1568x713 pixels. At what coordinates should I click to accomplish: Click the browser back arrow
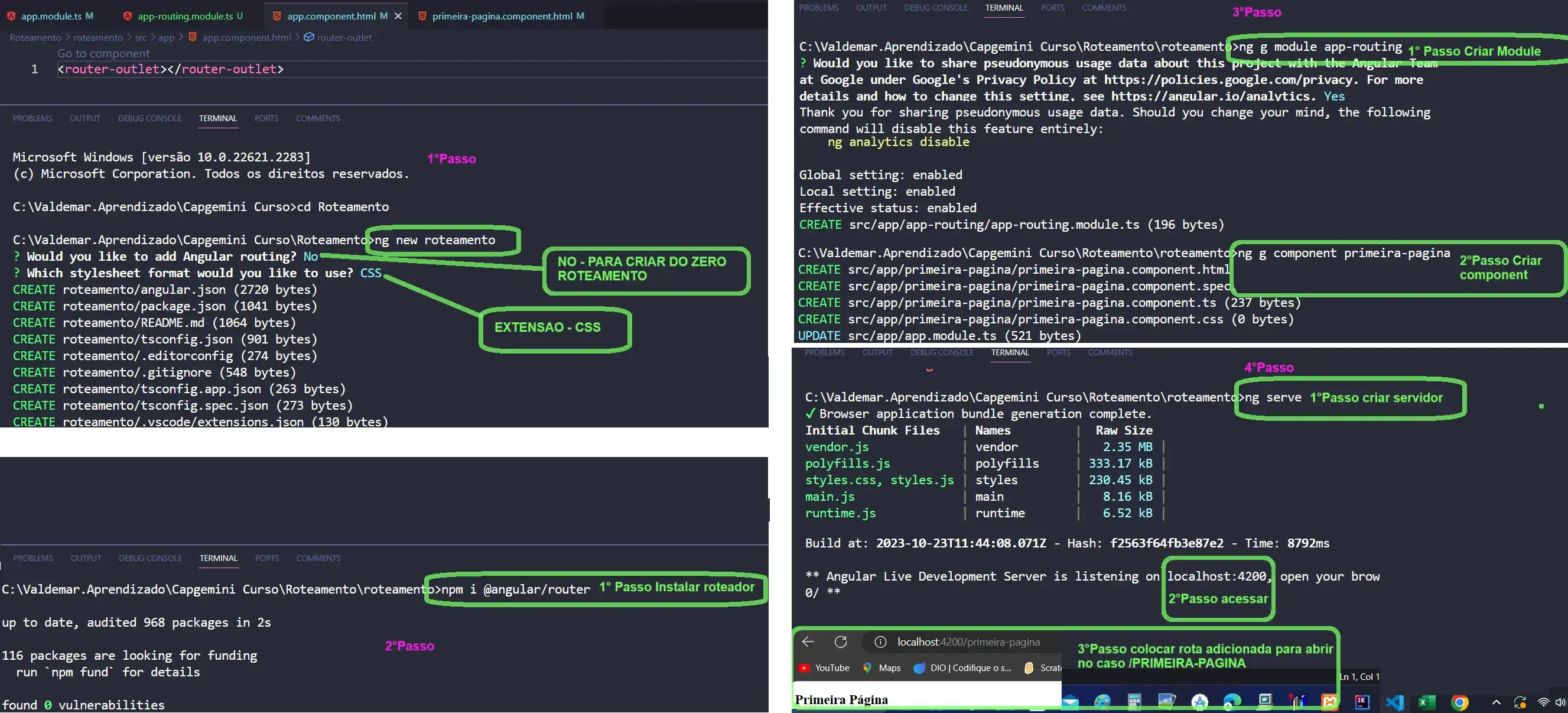tap(808, 641)
